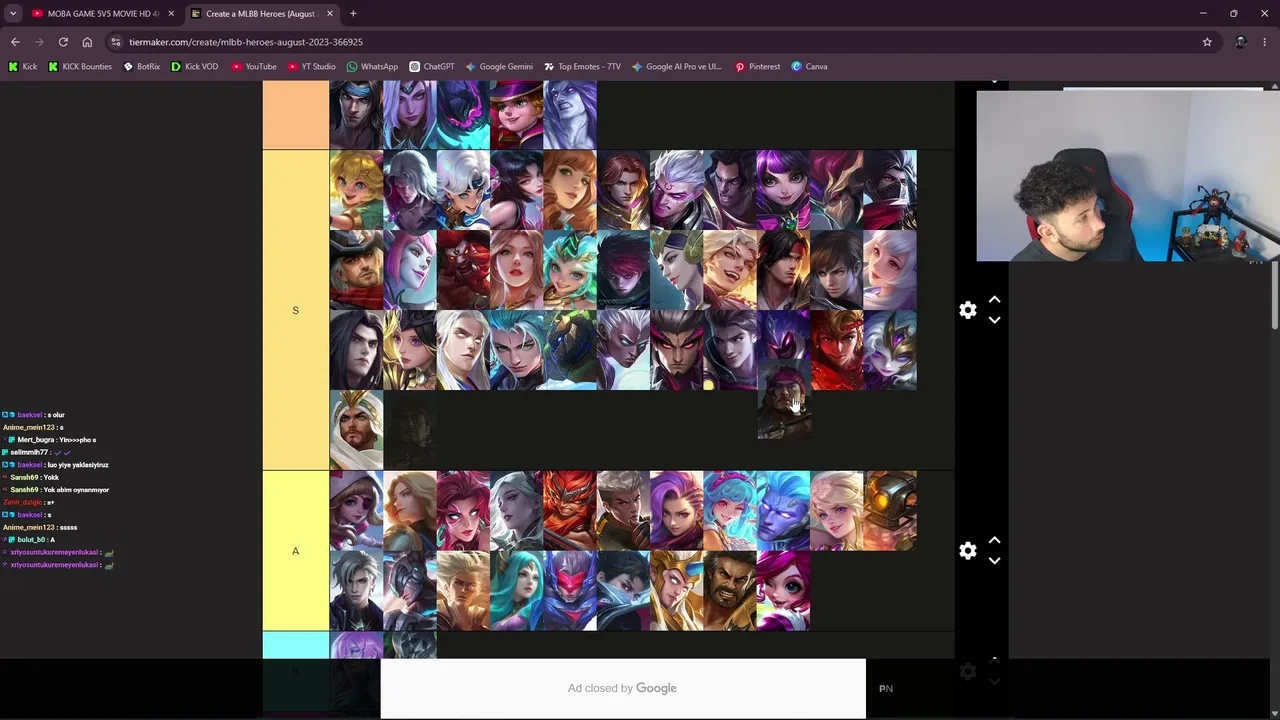Open the YT Studio bookmark
Image resolution: width=1280 pixels, height=720 pixels.
pos(311,67)
